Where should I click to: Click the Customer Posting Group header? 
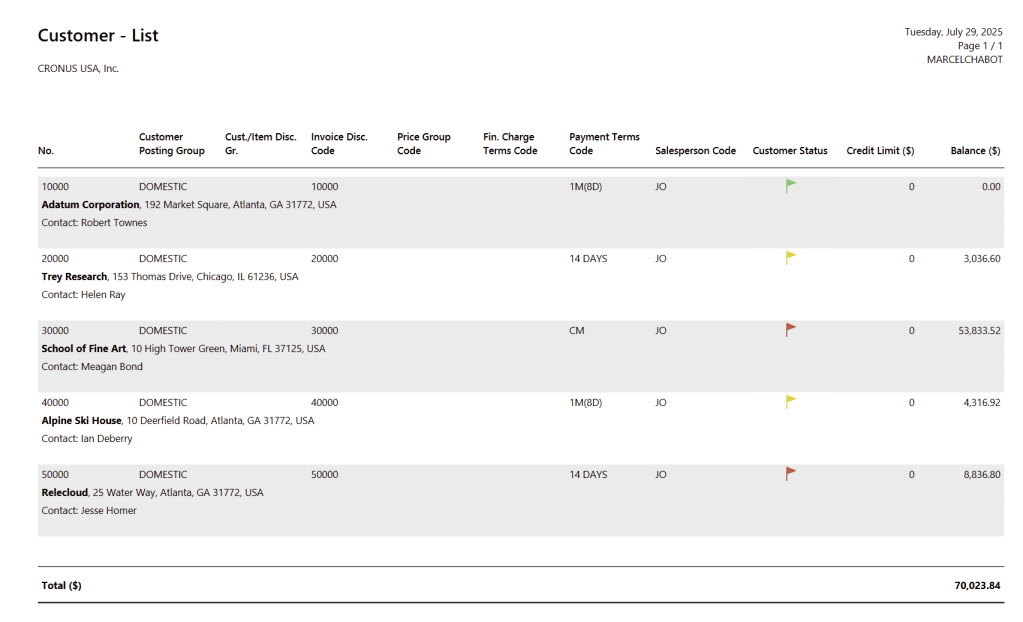pos(171,144)
